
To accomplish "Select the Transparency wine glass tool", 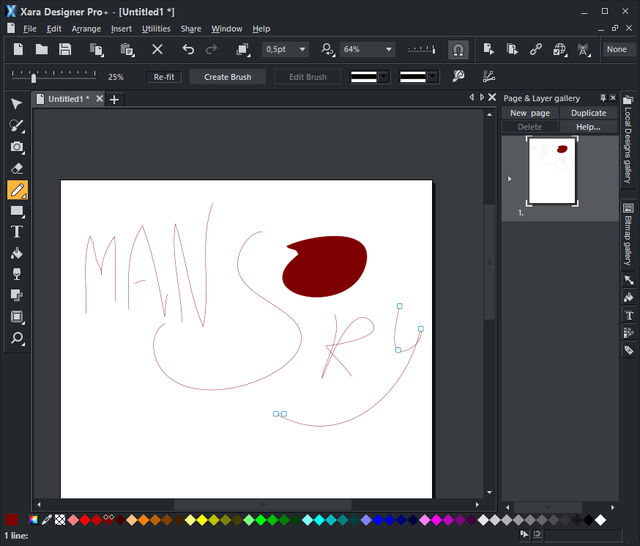I will point(16,274).
